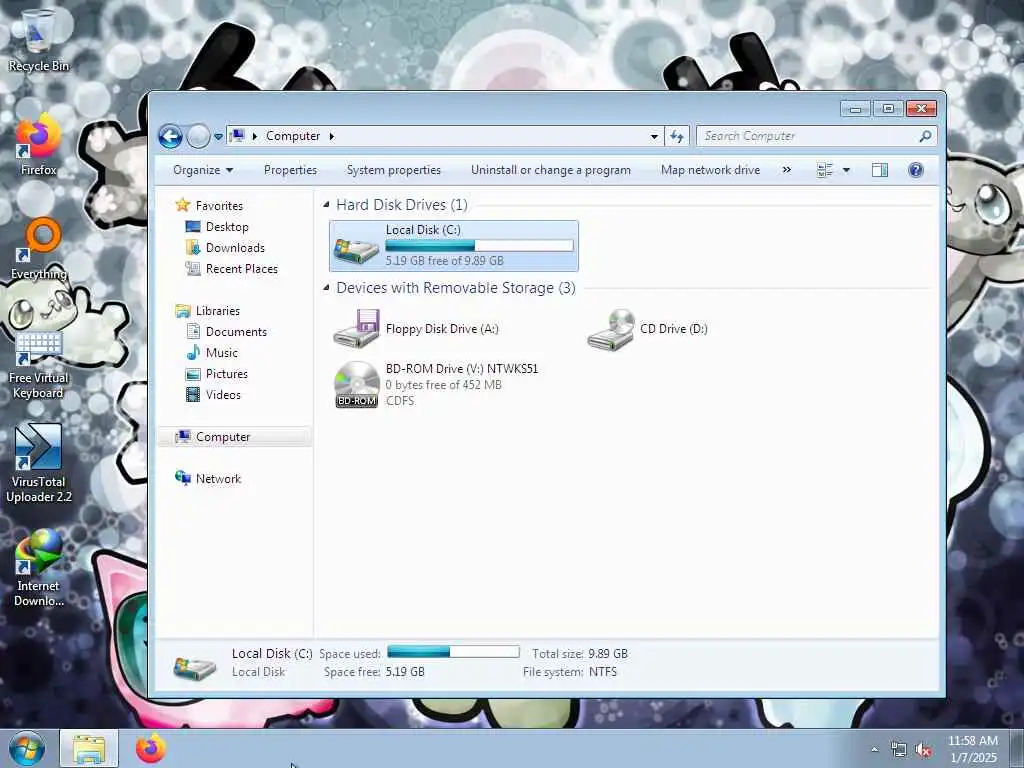
Task: Maximize the Computer window
Action: tap(888, 108)
